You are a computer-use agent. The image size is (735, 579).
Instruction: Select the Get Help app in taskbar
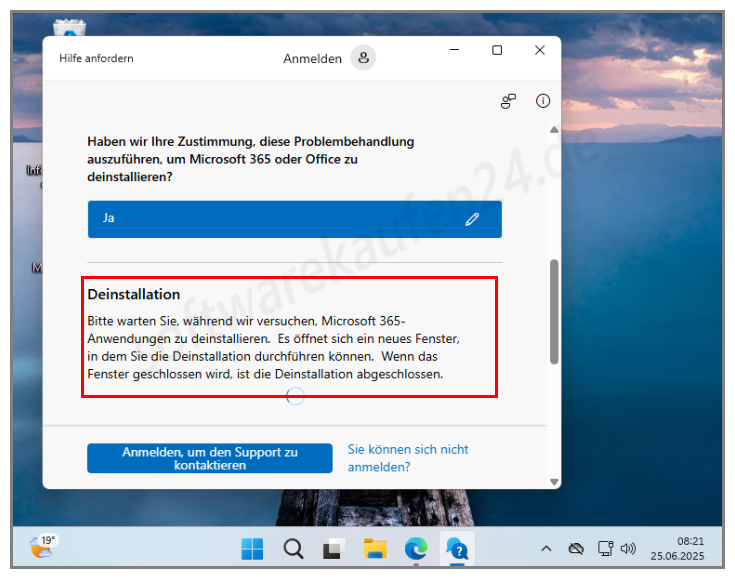457,549
